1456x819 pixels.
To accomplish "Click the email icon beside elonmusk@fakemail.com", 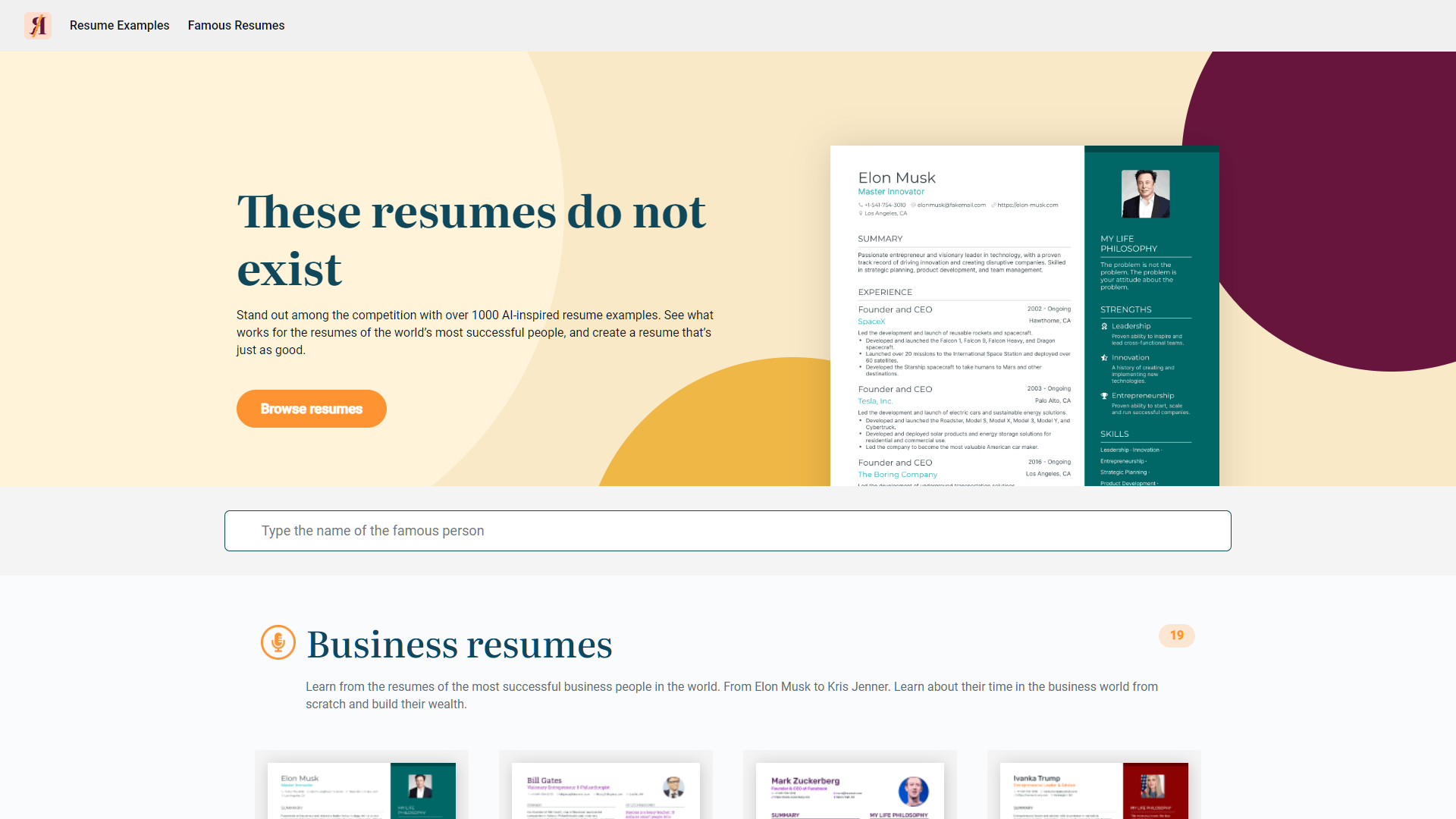I will [x=915, y=205].
